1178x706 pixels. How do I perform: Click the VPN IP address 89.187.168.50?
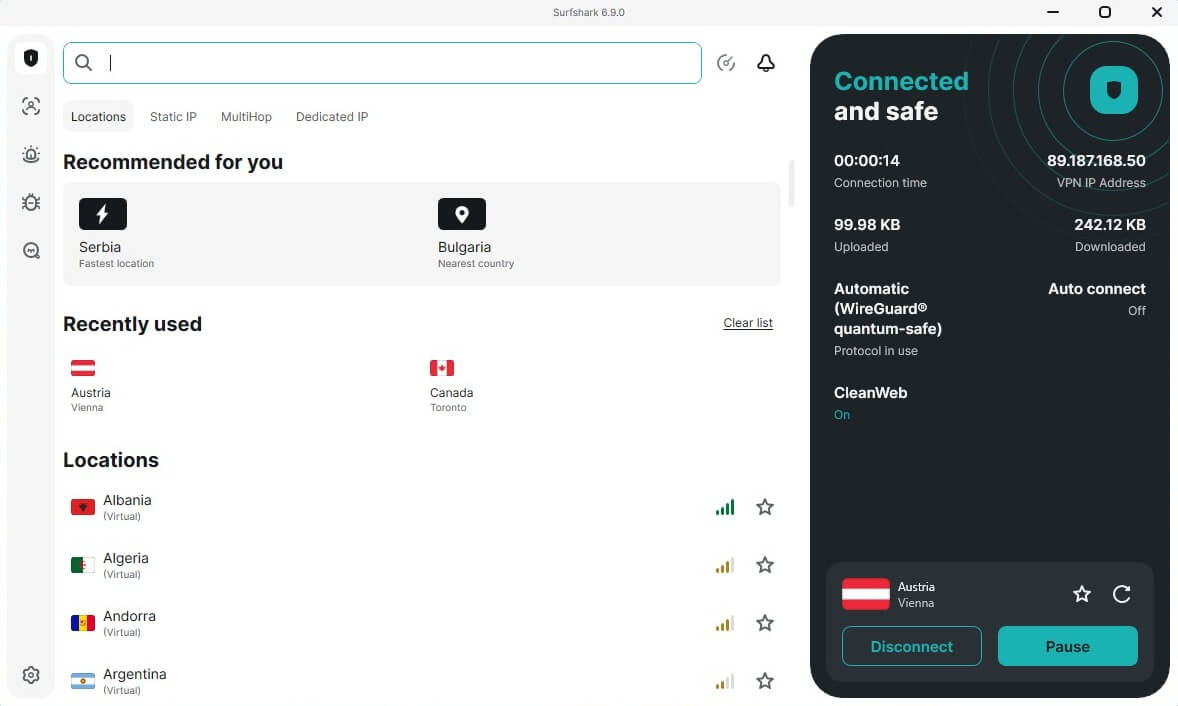click(1096, 161)
